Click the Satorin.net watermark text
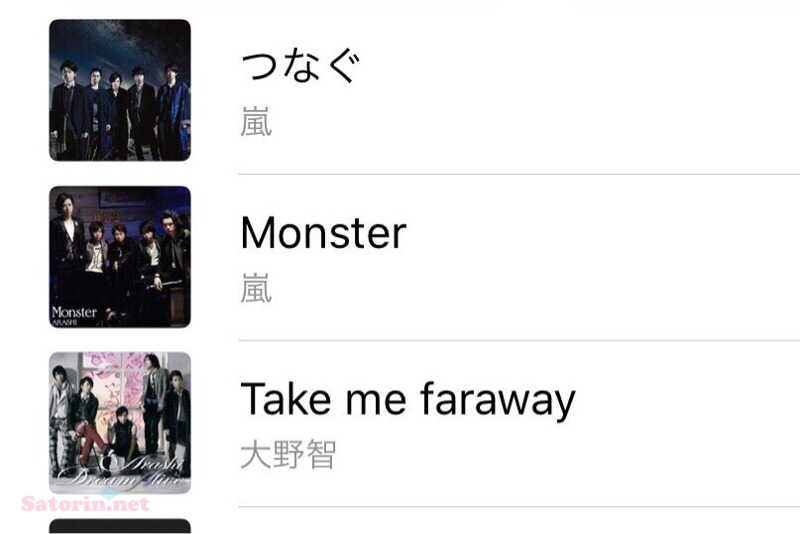Viewport: 800px width, 534px height. click(85, 504)
